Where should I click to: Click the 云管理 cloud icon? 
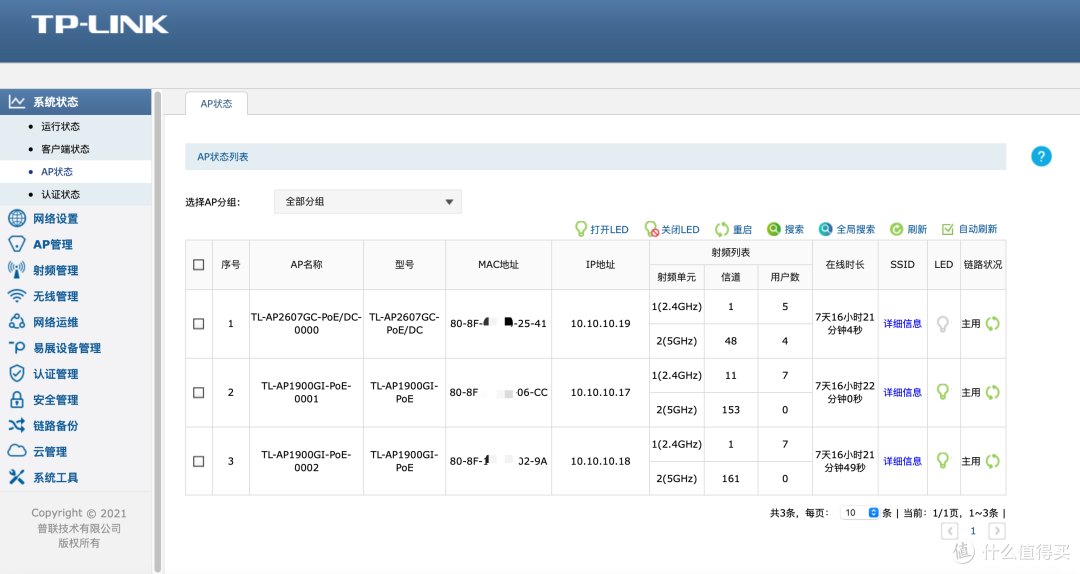(x=17, y=451)
